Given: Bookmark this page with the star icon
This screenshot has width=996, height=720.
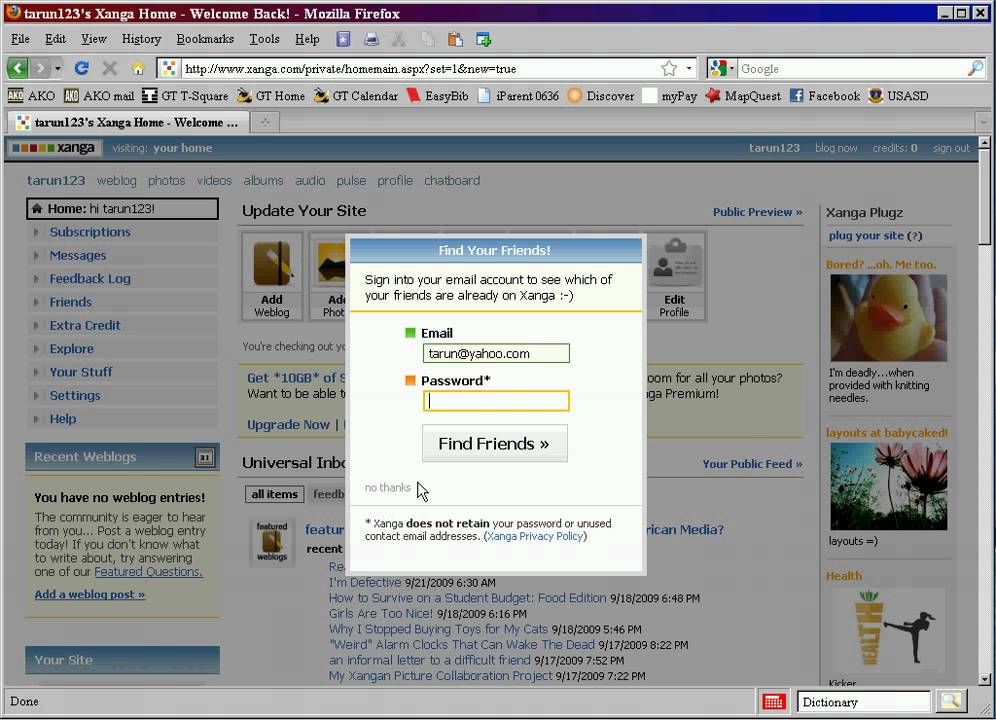Looking at the screenshot, I should 669,68.
